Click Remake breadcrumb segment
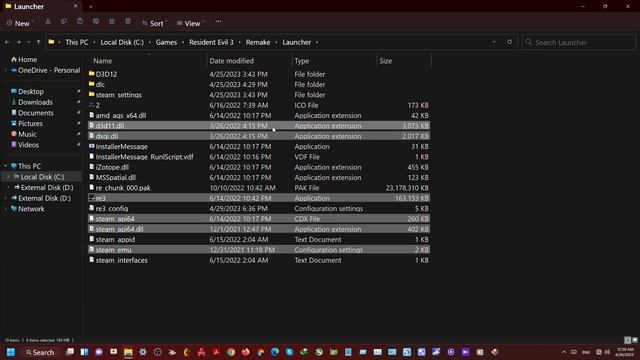The width and height of the screenshot is (640, 360). tap(258, 42)
